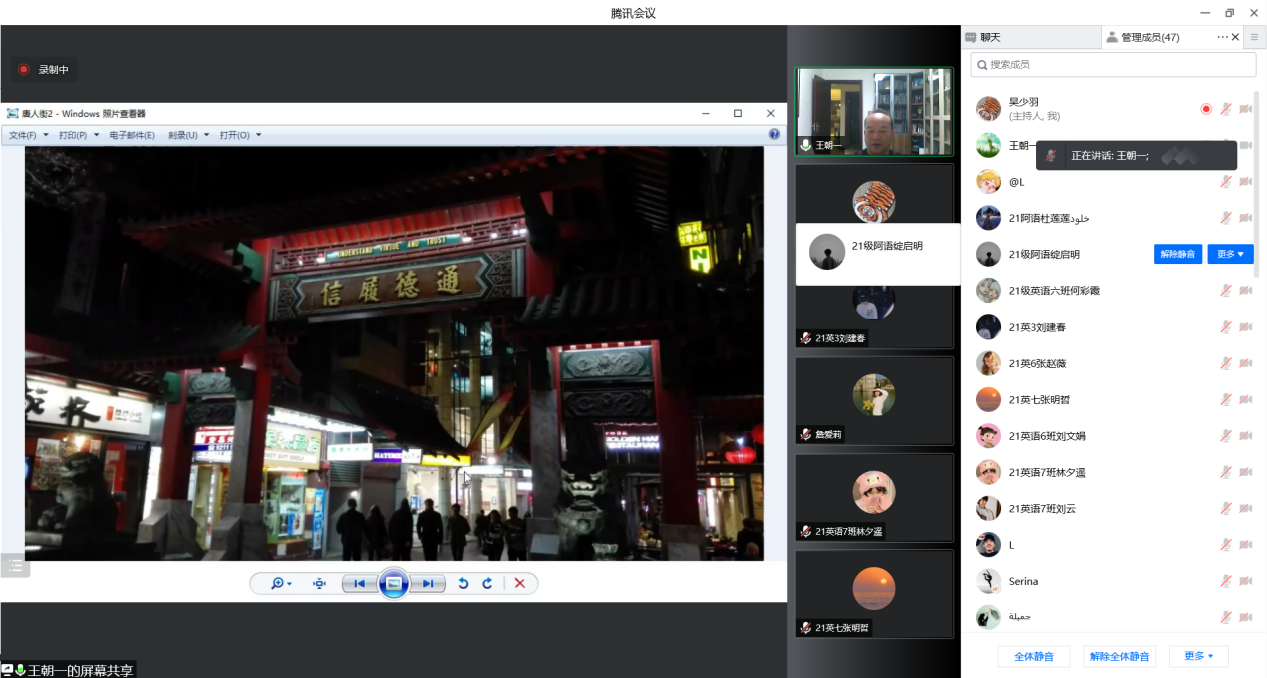
Task: Rotate the photo counterclockwise
Action: pos(463,584)
